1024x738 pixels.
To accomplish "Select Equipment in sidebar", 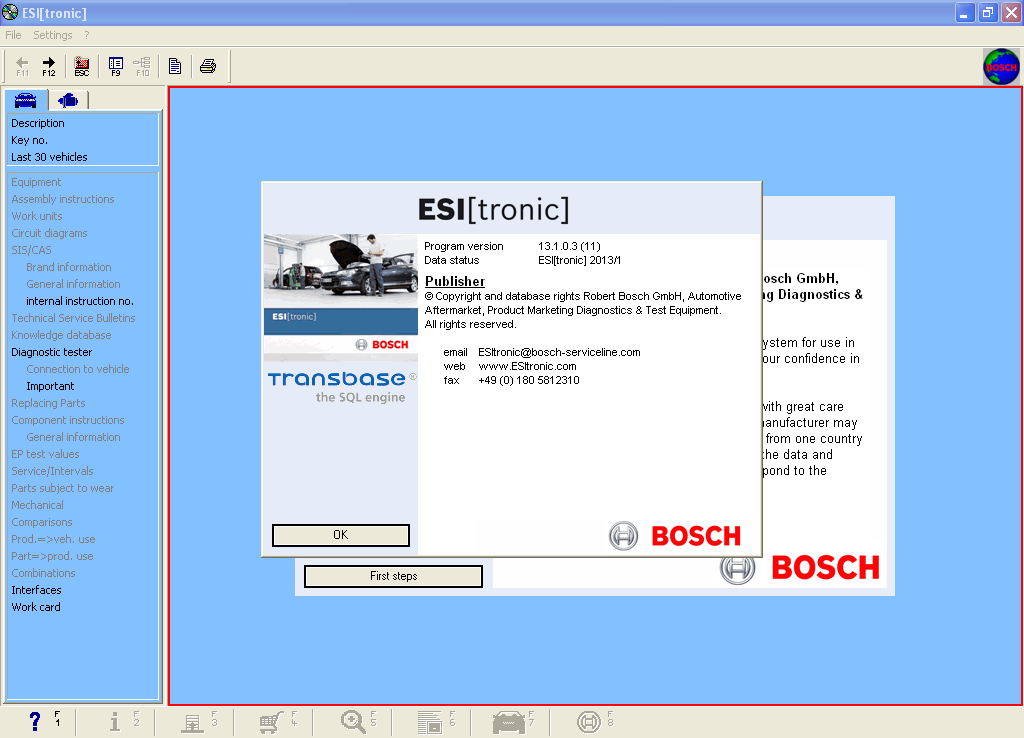I will (x=36, y=182).
